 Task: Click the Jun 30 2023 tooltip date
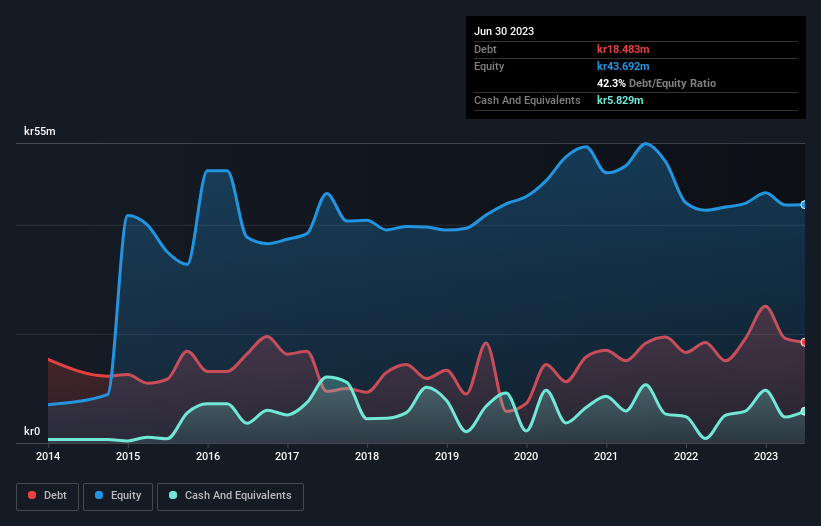point(504,31)
